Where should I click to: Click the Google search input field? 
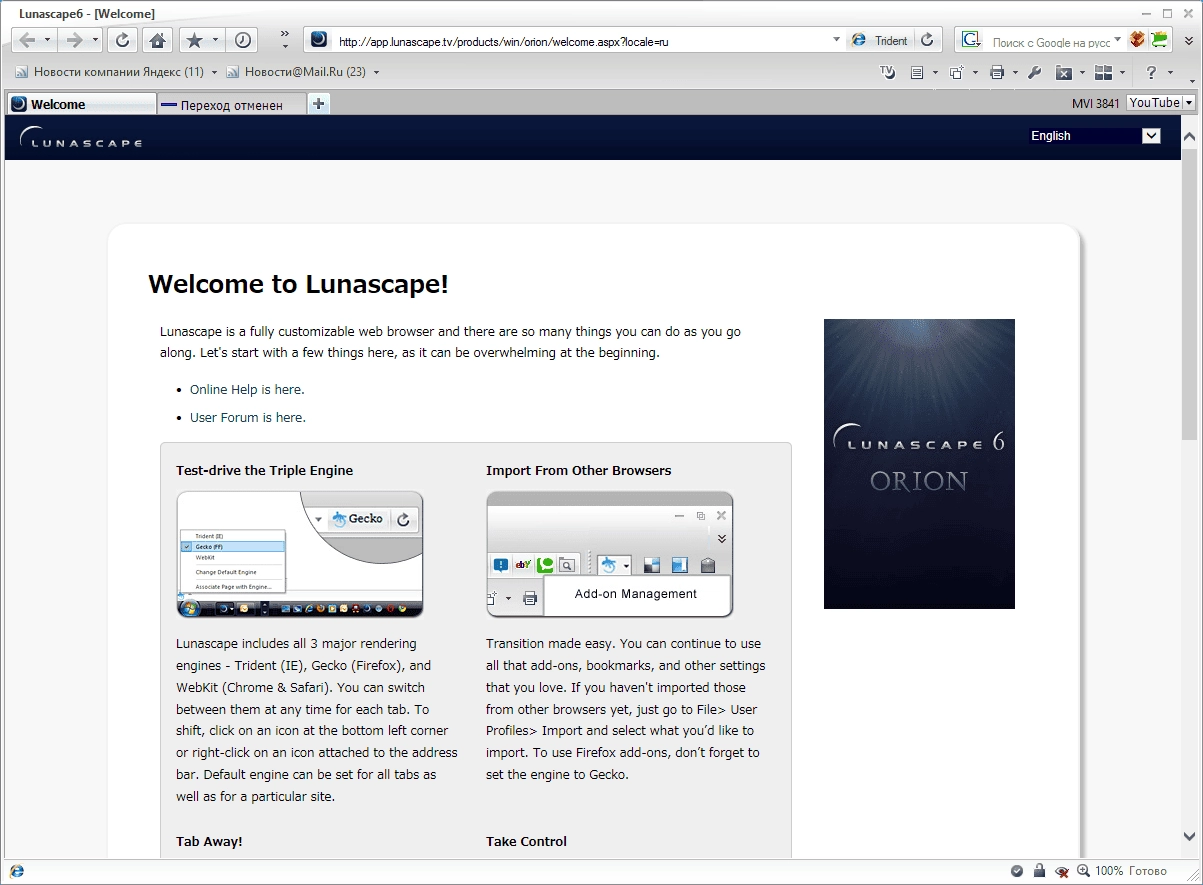pyautogui.click(x=1049, y=42)
